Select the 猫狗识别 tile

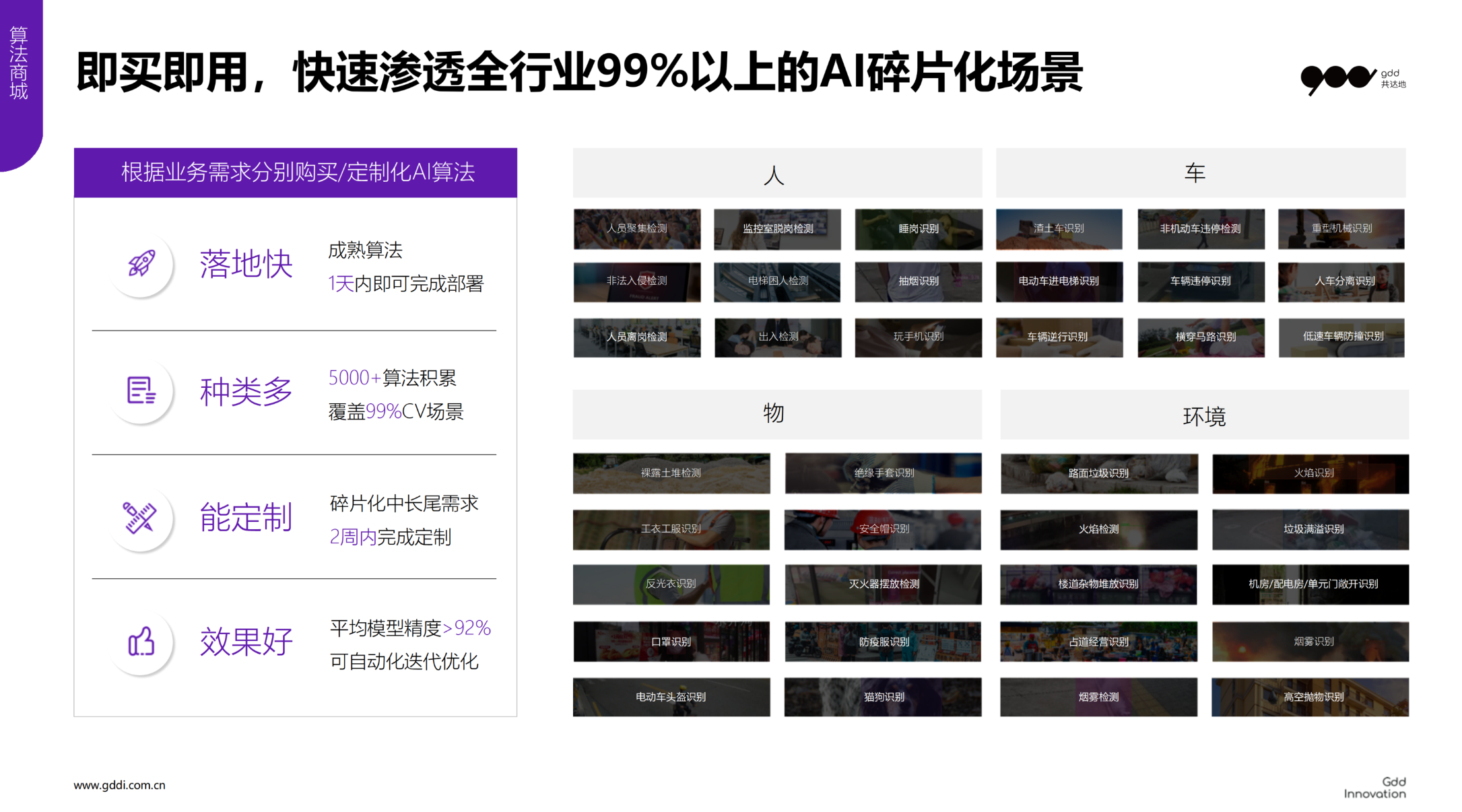point(883,697)
